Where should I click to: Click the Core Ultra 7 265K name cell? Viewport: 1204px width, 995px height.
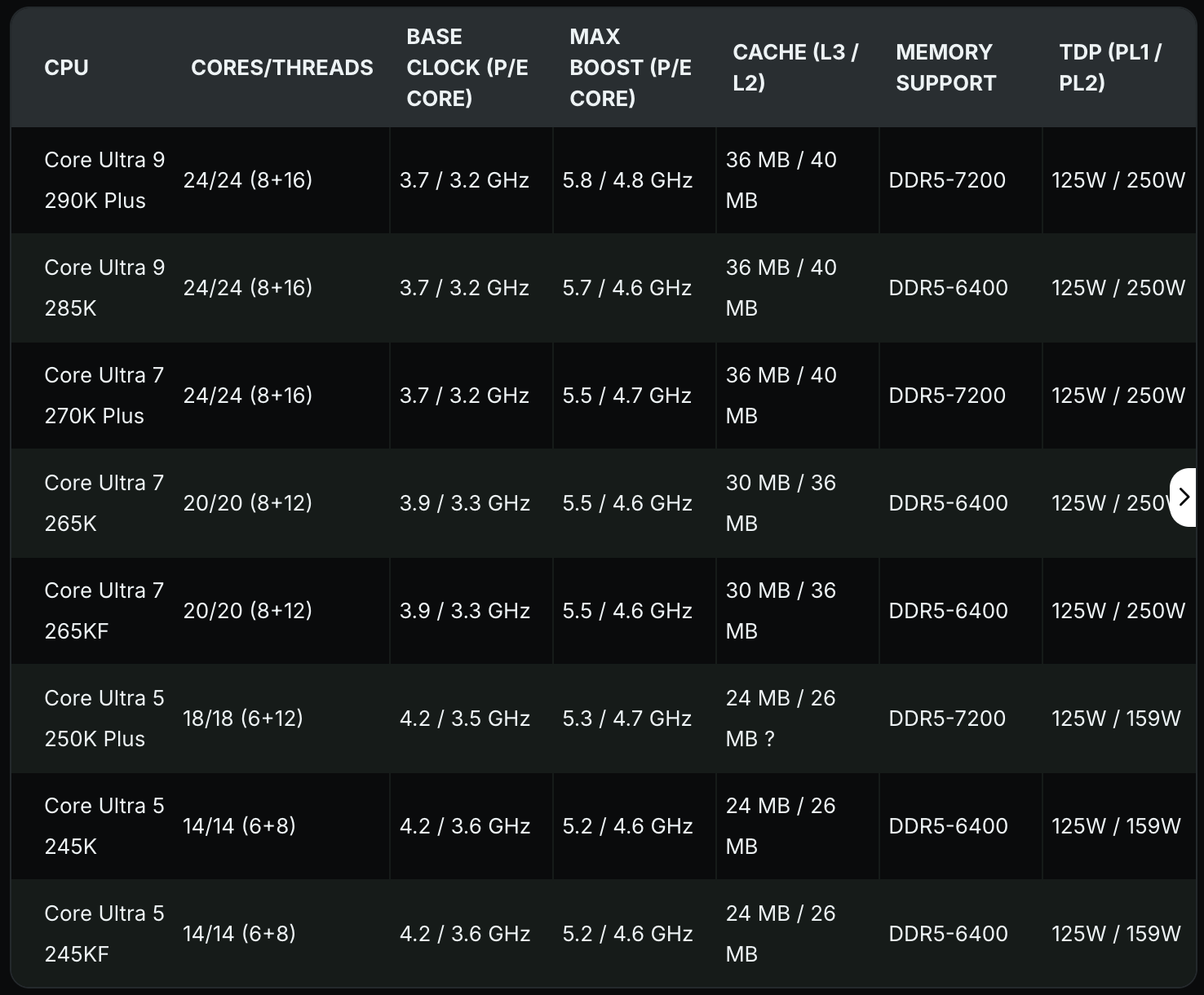[x=104, y=503]
